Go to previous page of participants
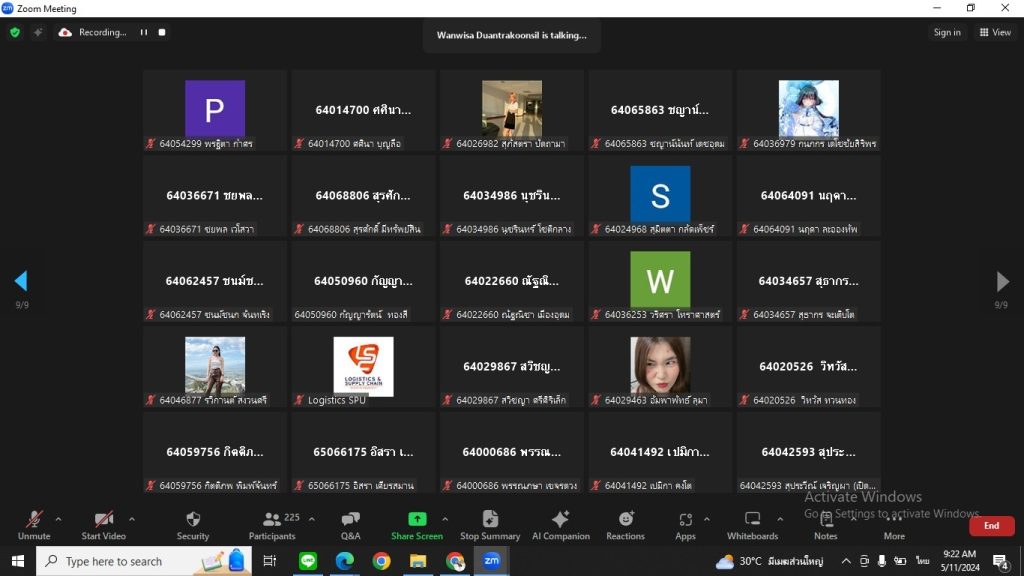Viewport: 1024px width, 576px height. (21, 281)
